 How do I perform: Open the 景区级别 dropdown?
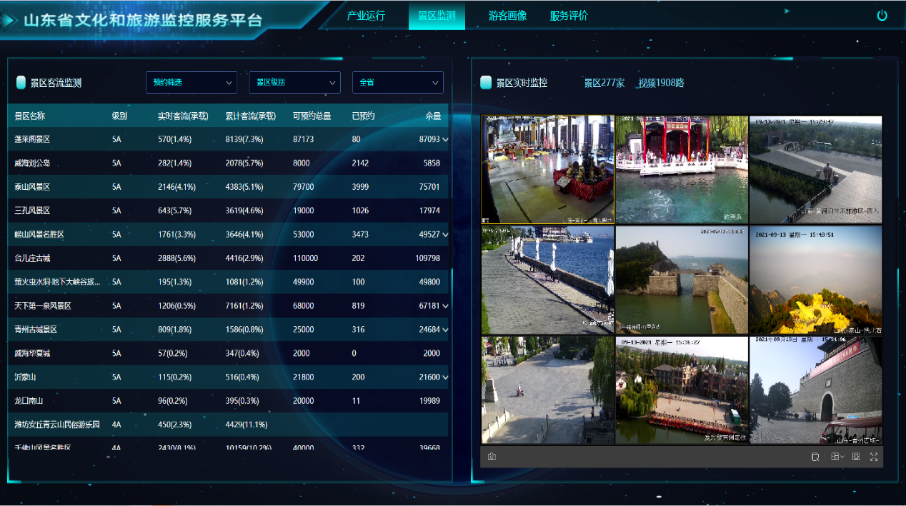[x=294, y=82]
